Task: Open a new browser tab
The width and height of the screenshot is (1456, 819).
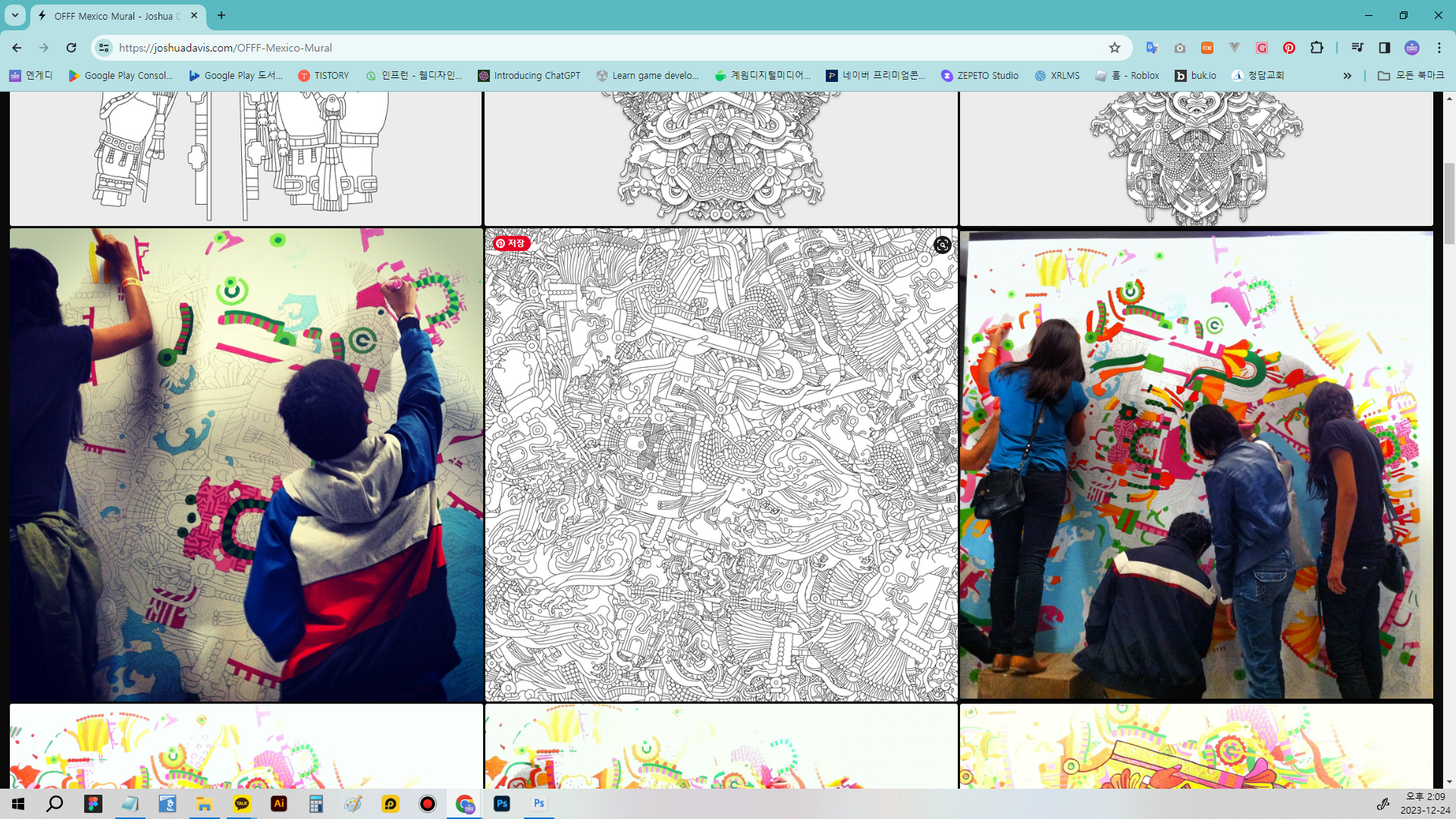Action: tap(221, 15)
